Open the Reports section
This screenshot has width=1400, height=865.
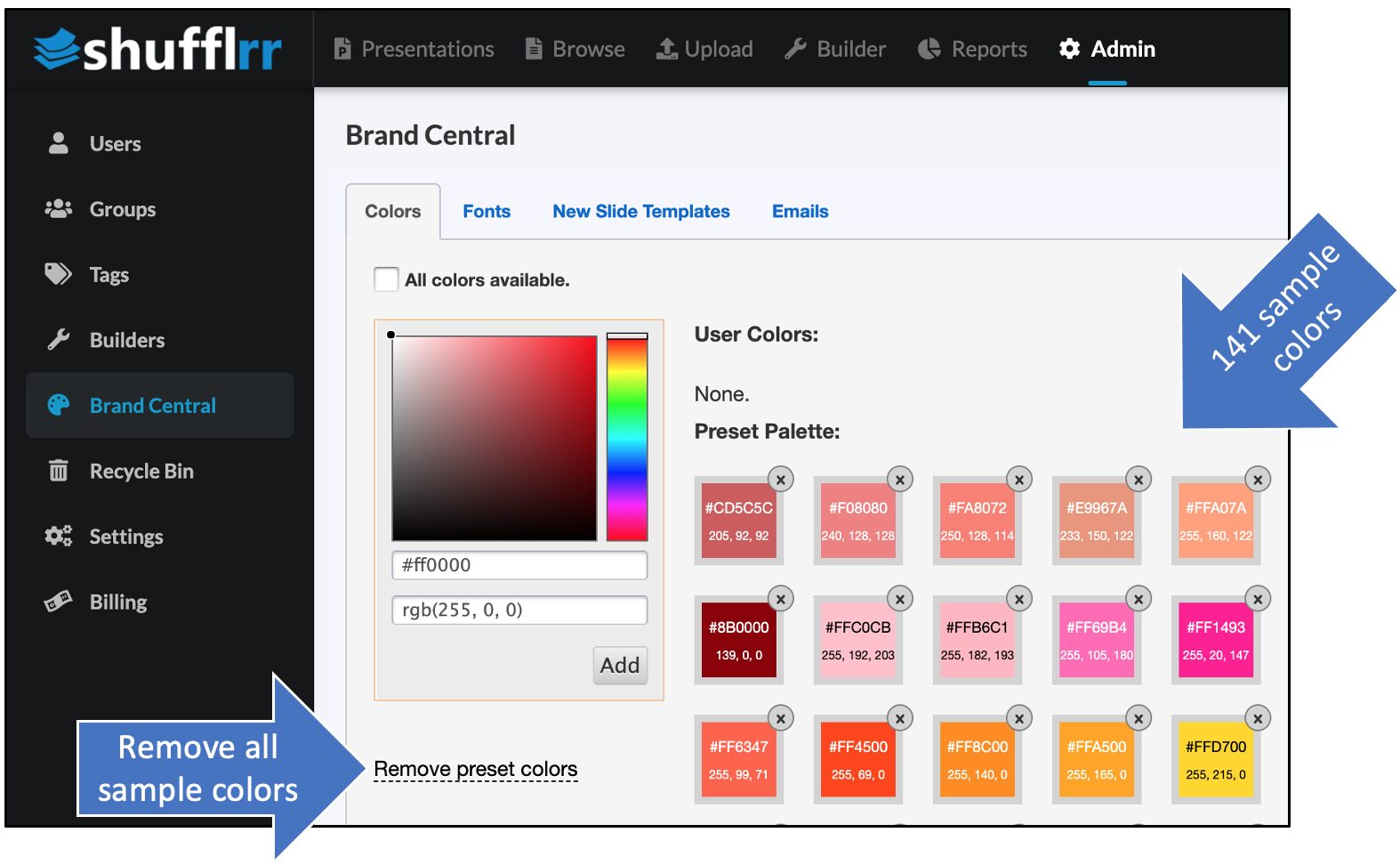(972, 49)
